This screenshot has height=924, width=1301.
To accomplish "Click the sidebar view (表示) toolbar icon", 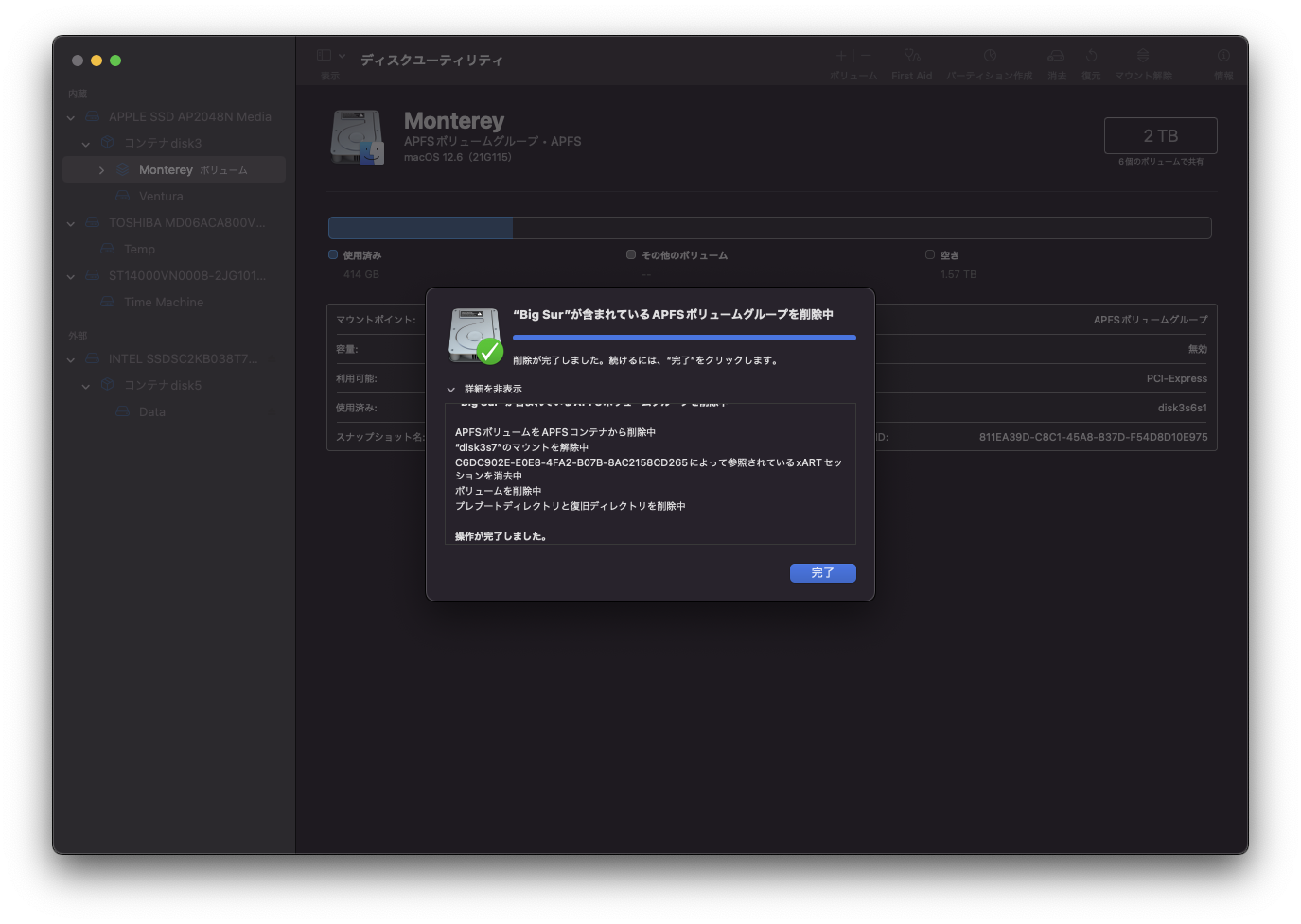I will coord(325,56).
